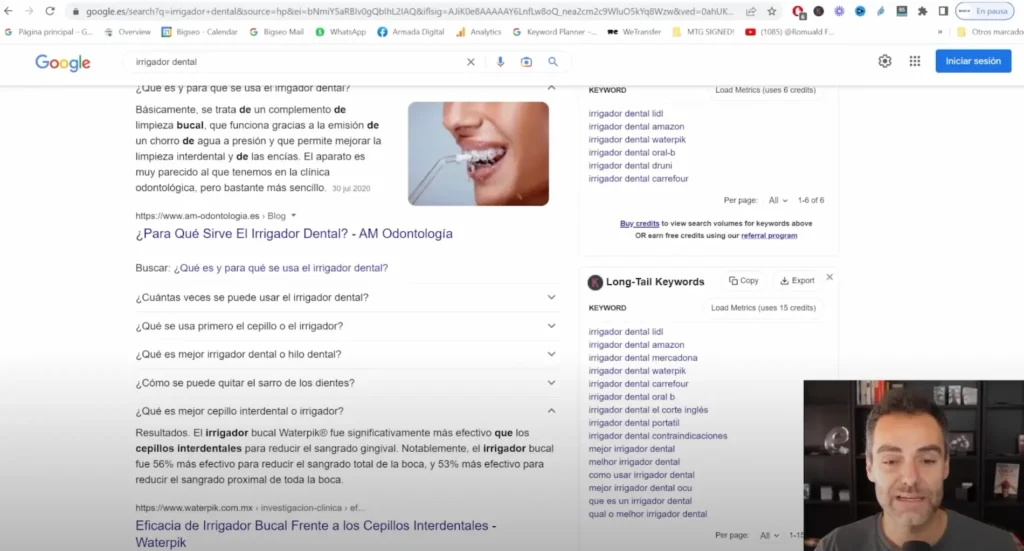
Task: Click the 'Buy credits' link
Action: (x=639, y=223)
